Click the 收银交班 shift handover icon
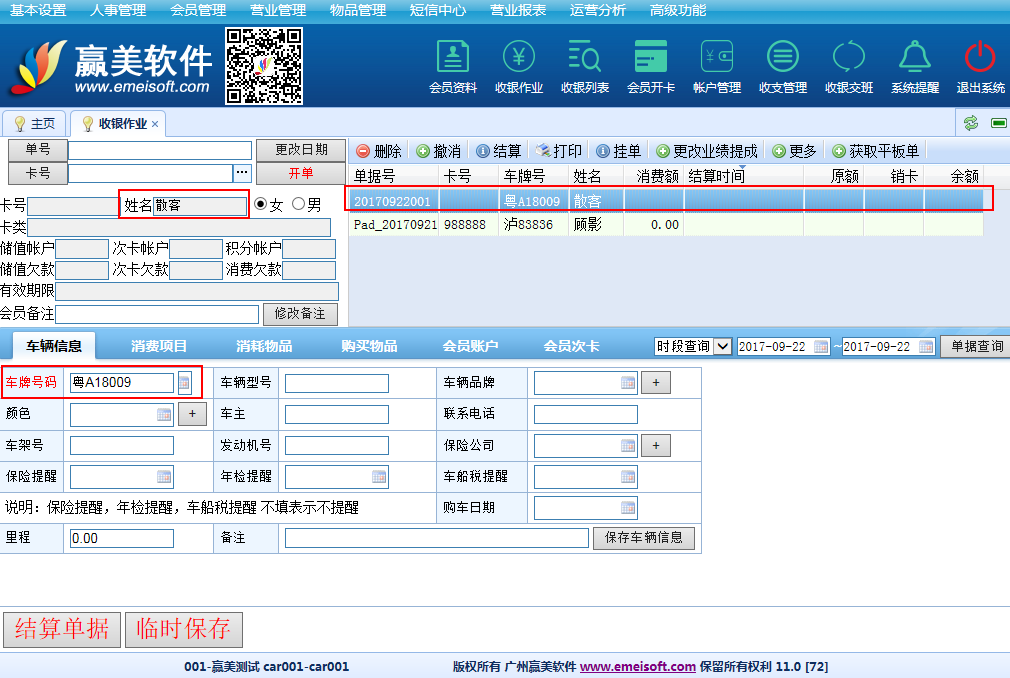Image resolution: width=1010 pixels, height=678 pixels. point(849,65)
